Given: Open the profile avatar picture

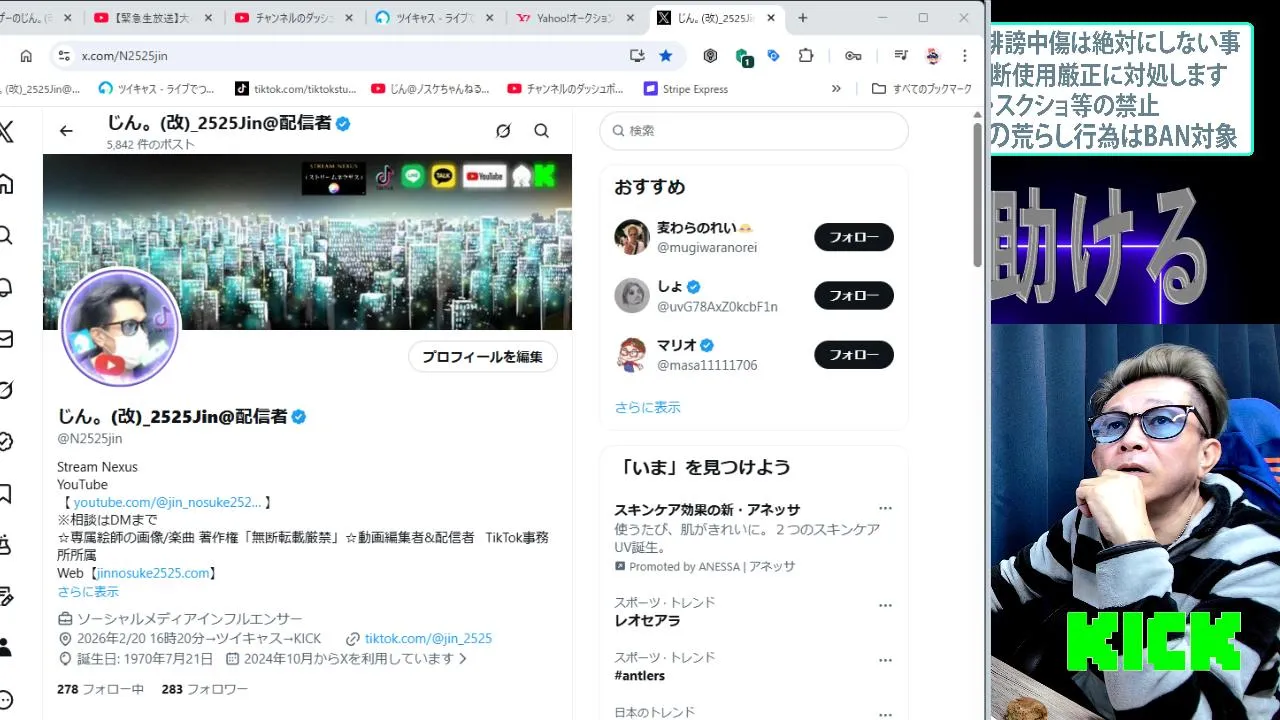Looking at the screenshot, I should 120,327.
